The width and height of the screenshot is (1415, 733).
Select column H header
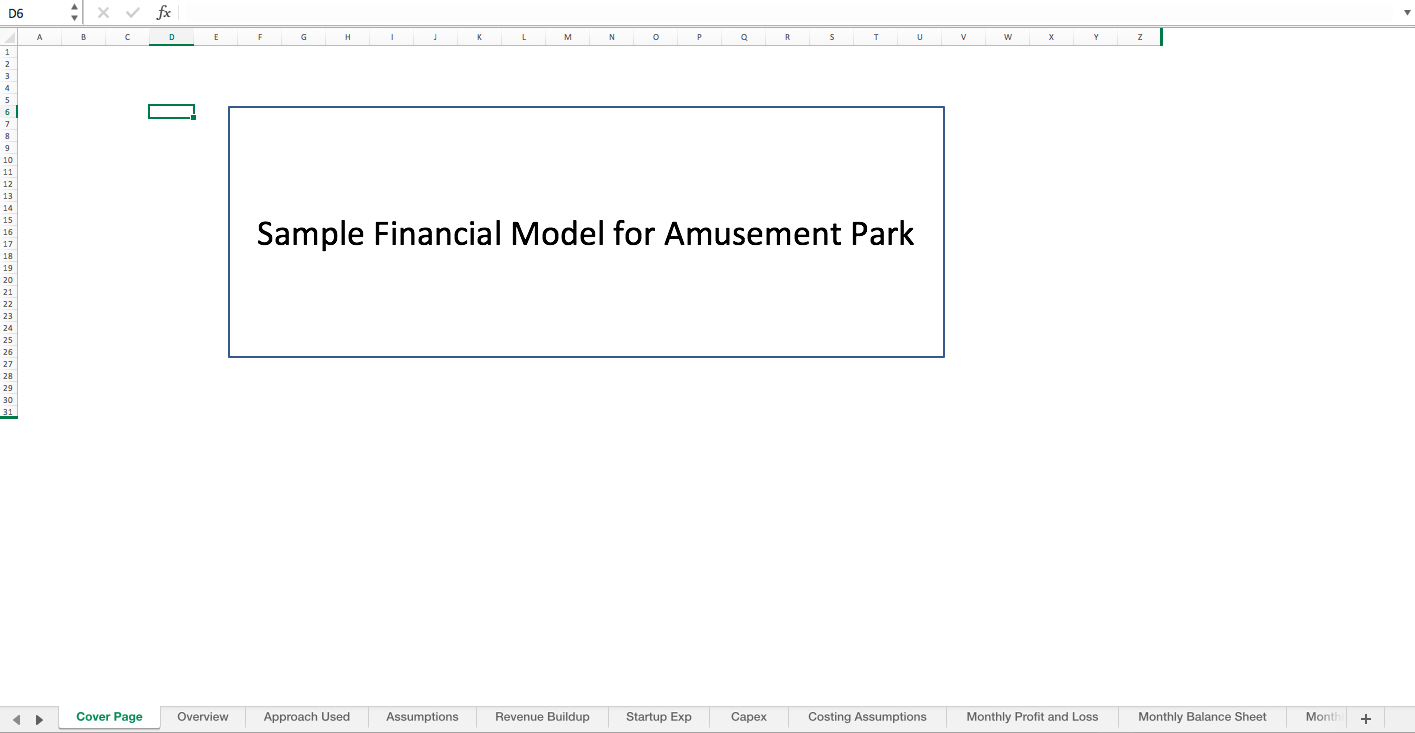click(x=348, y=37)
